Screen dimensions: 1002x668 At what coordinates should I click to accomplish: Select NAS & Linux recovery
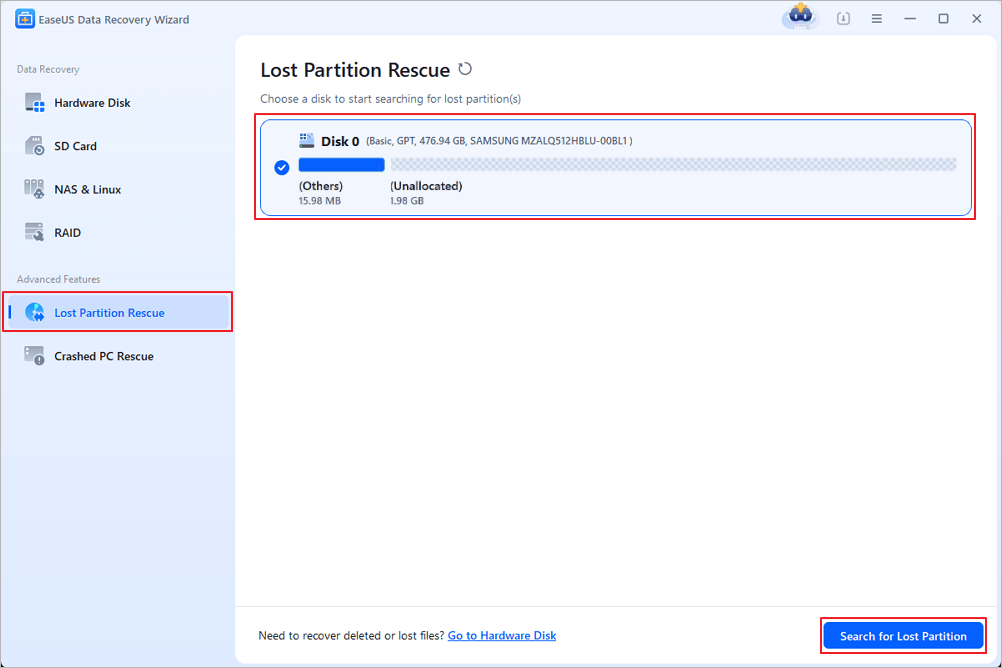[x=85, y=189]
